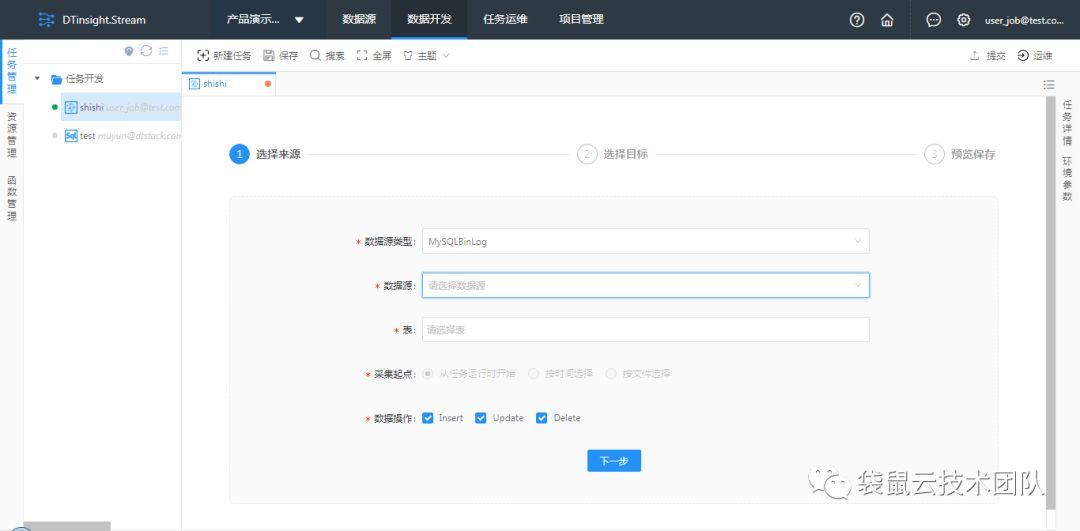Click 保存 save in toolbar
This screenshot has height=531, width=1080.
pos(280,56)
